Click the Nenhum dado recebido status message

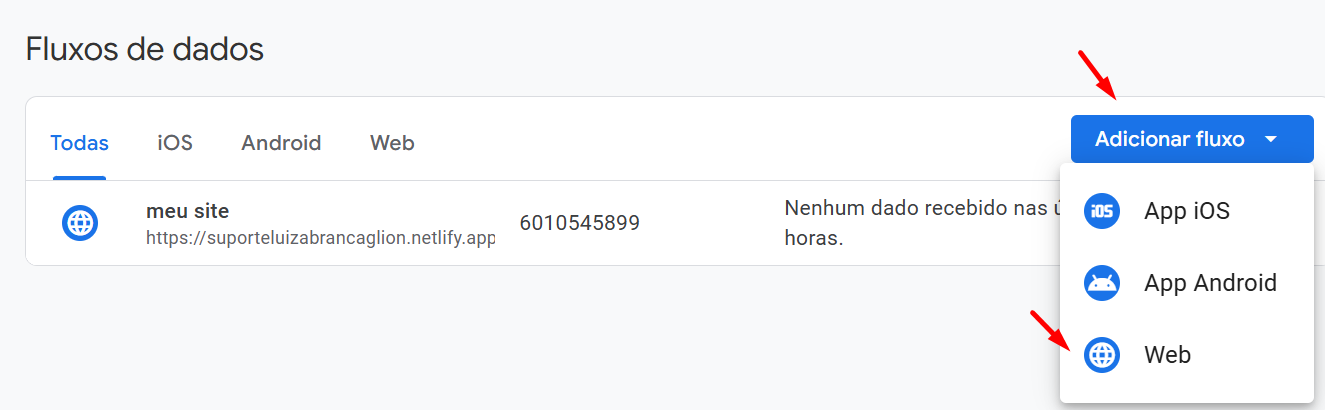click(920, 224)
